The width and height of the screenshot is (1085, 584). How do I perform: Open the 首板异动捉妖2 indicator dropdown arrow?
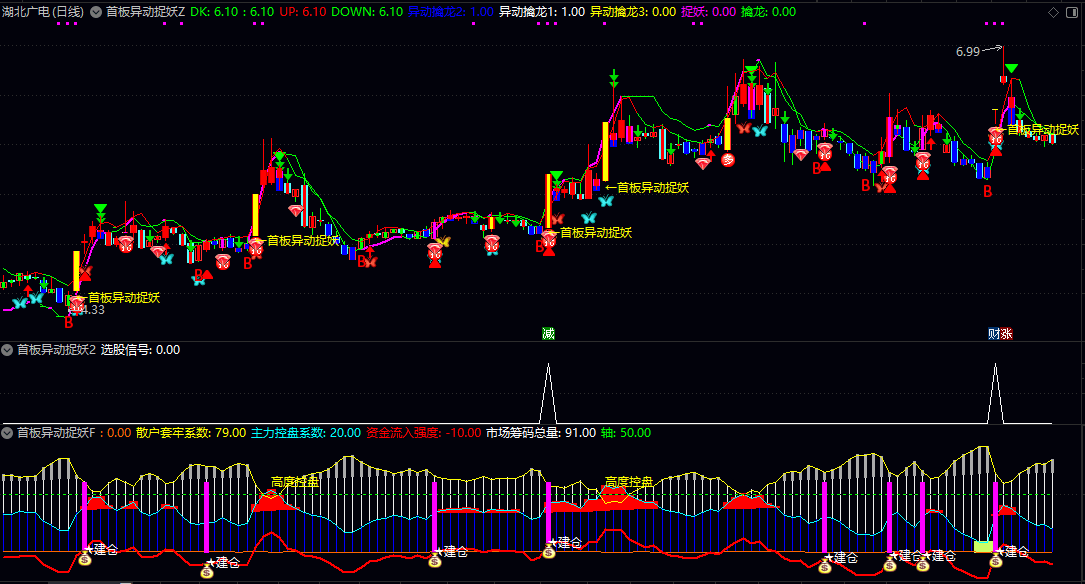[x=7, y=350]
